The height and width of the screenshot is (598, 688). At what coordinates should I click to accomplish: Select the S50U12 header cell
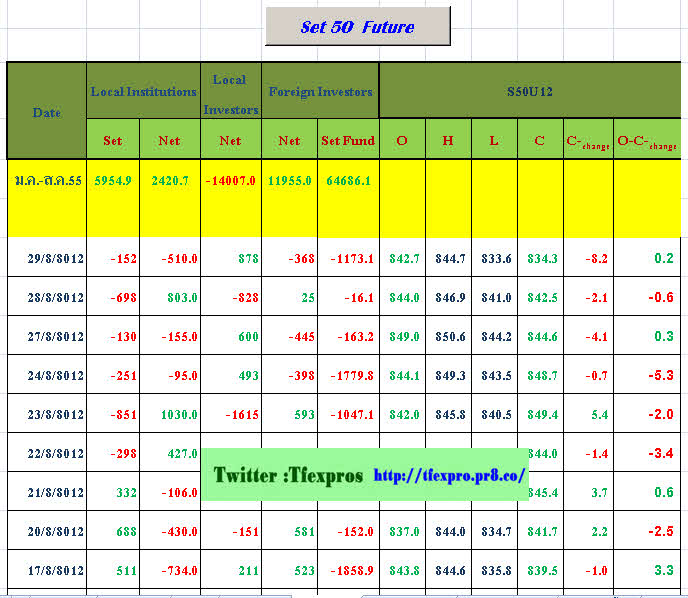[x=529, y=92]
